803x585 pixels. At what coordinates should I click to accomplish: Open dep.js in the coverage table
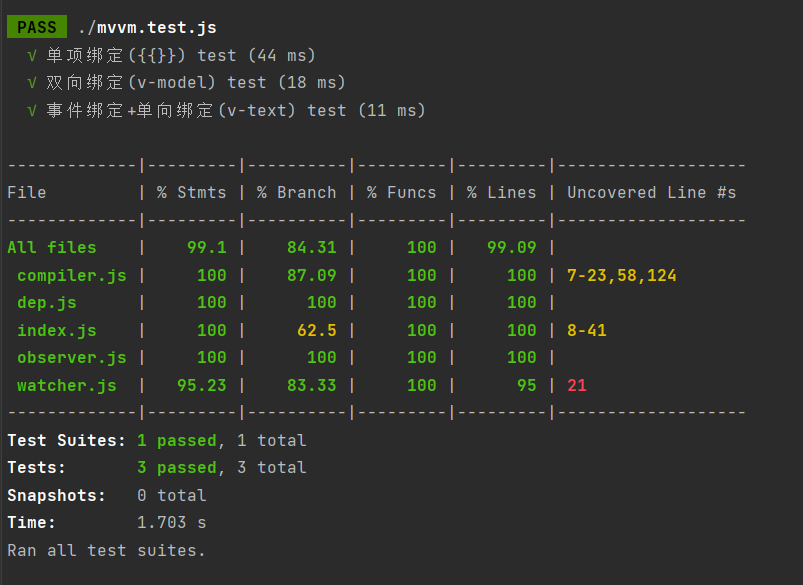click(x=47, y=302)
